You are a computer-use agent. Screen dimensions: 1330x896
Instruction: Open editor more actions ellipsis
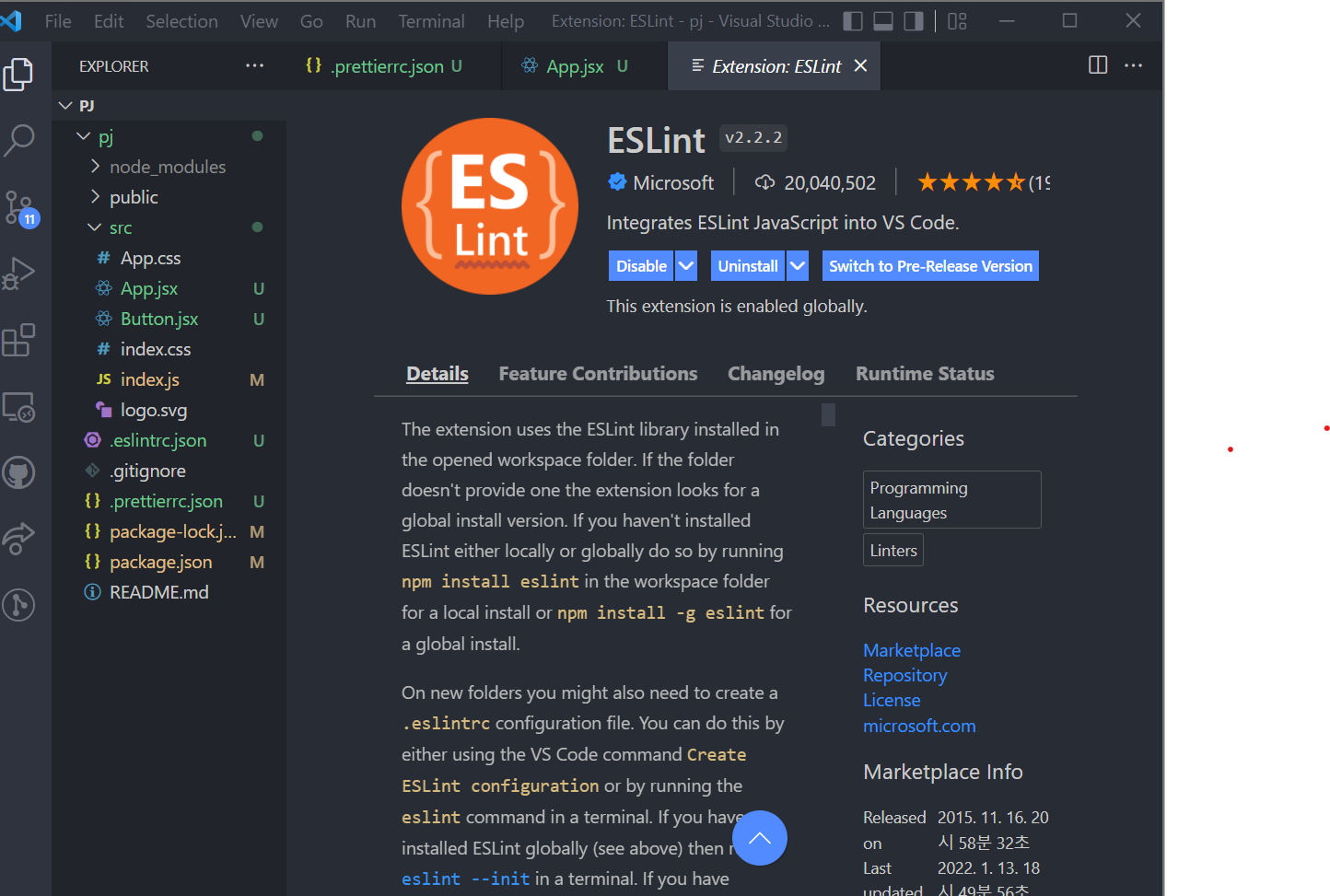tap(1134, 65)
